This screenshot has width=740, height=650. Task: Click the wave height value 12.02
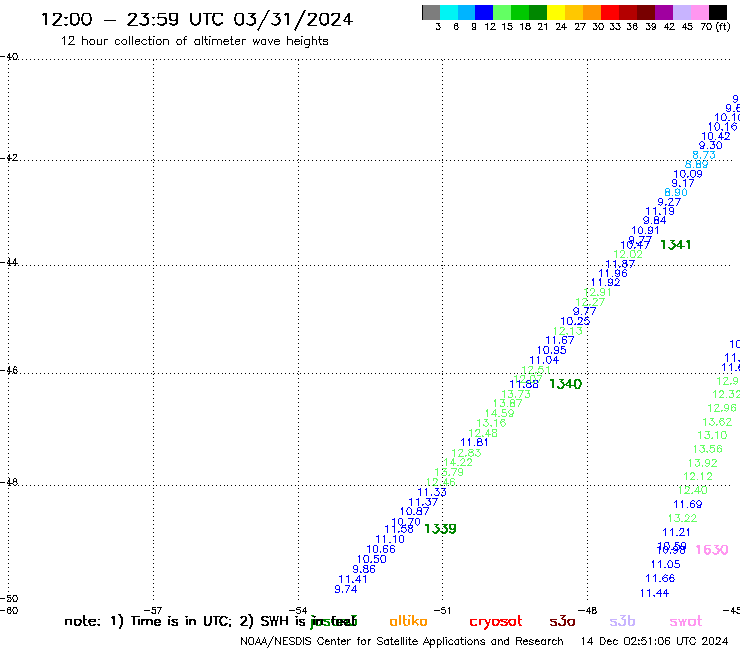tap(628, 254)
